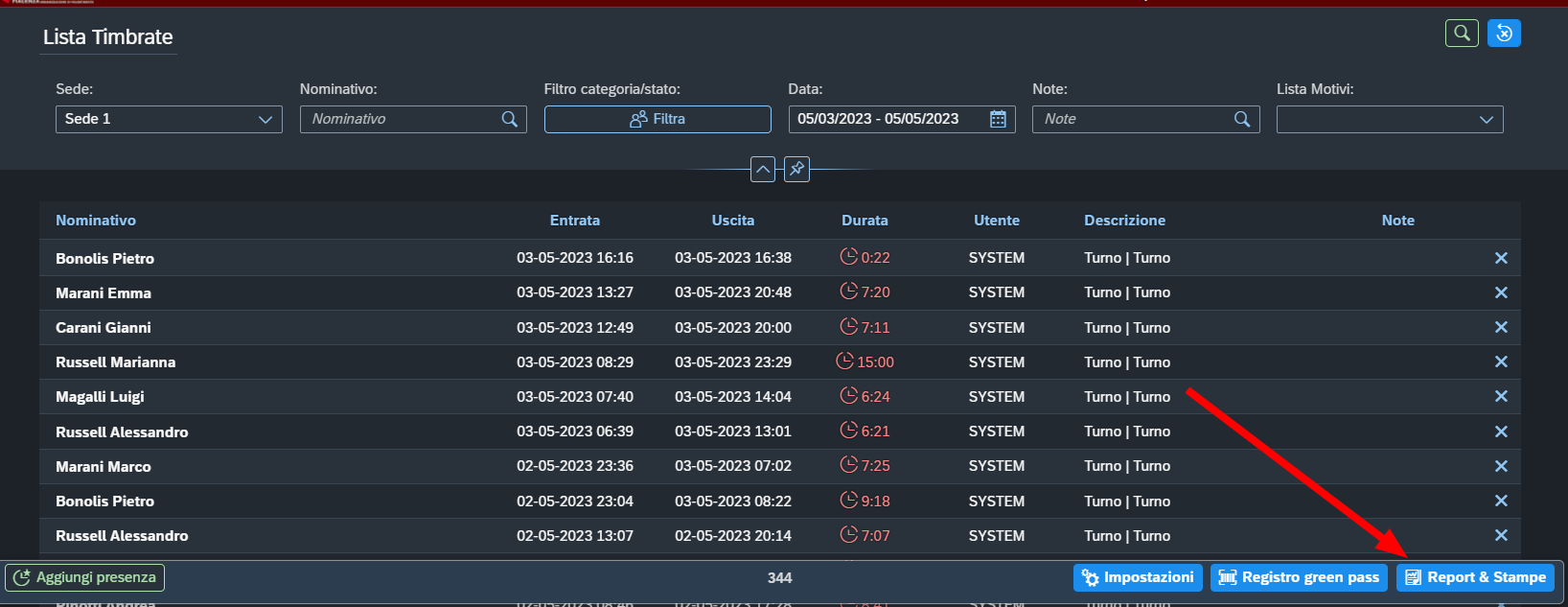Delete the Russell Marianna row with X
1568x607 pixels.
[1501, 362]
